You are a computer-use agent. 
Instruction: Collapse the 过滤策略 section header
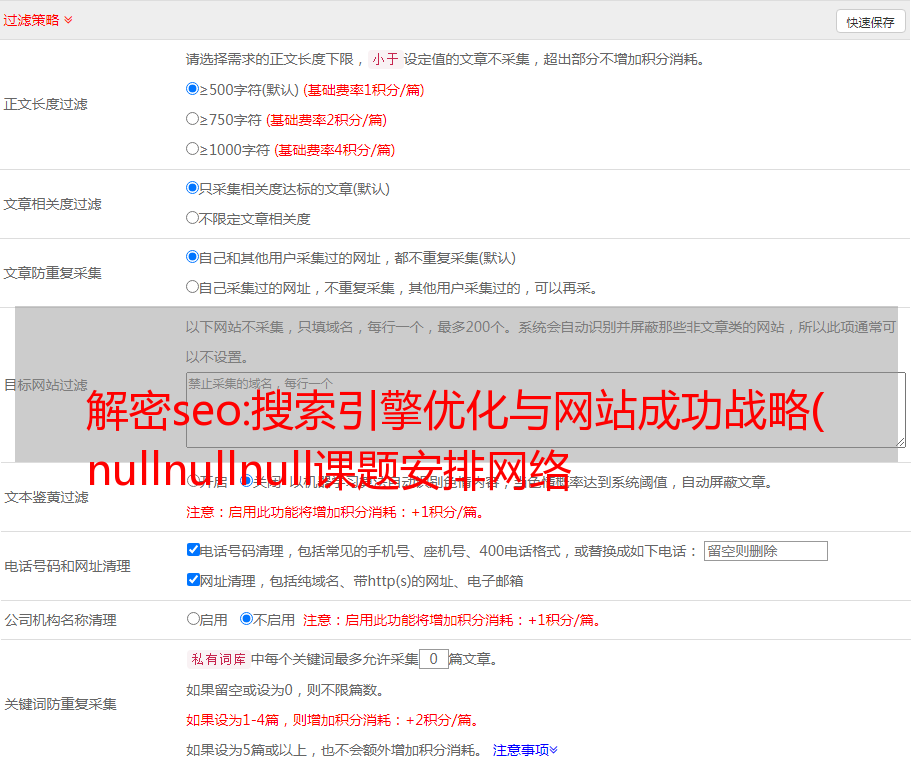(x=38, y=20)
